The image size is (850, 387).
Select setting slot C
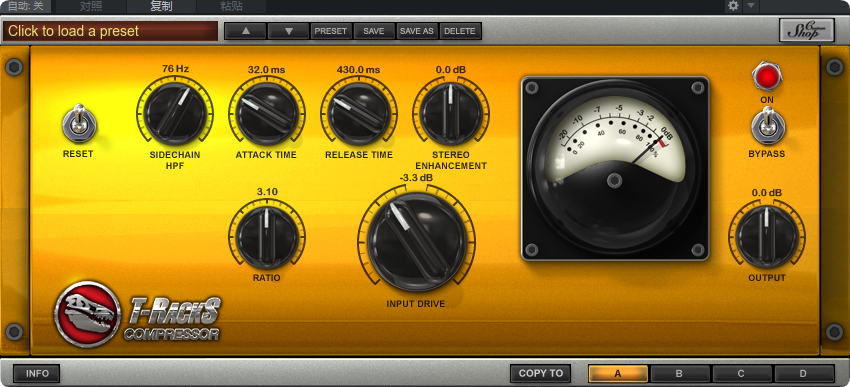pyautogui.click(x=742, y=373)
